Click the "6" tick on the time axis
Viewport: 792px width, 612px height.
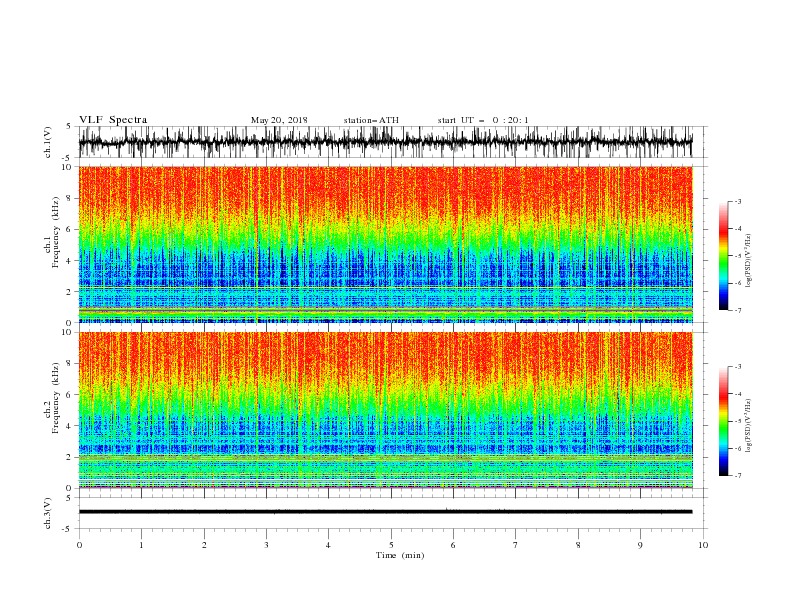(x=453, y=545)
